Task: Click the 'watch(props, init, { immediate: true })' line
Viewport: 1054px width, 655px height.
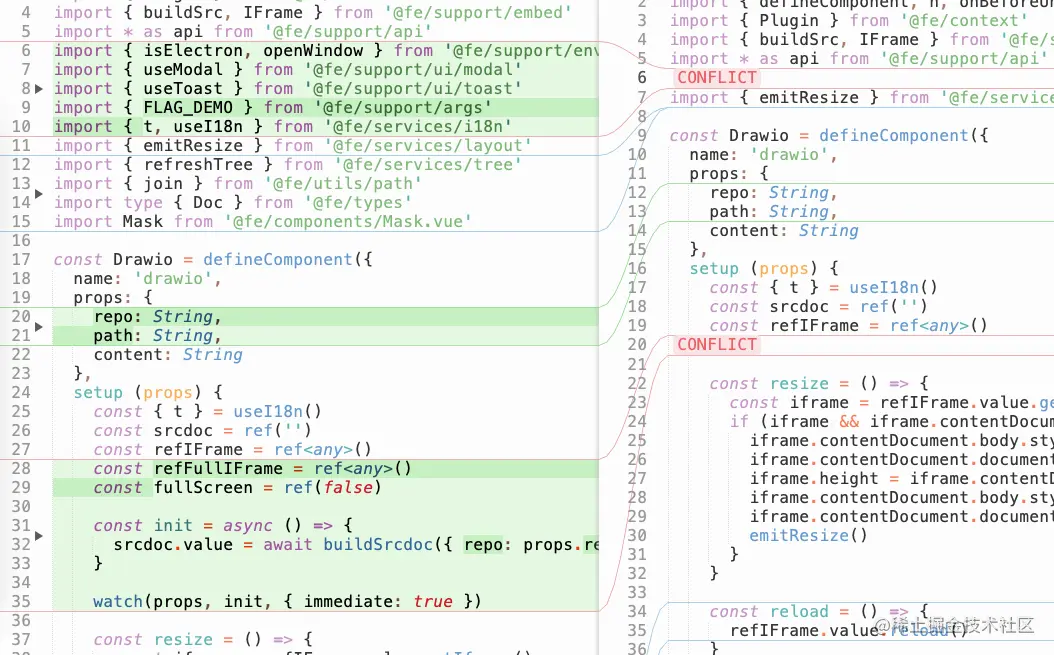Action: 288,602
